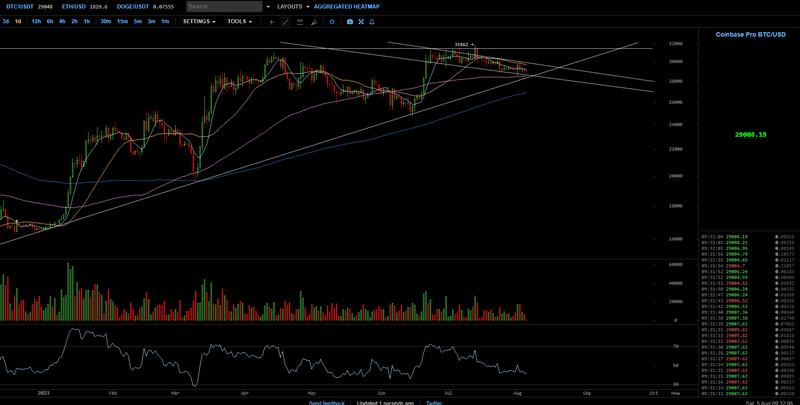
Task: Select the 3m timeframe
Action: [x=152, y=21]
